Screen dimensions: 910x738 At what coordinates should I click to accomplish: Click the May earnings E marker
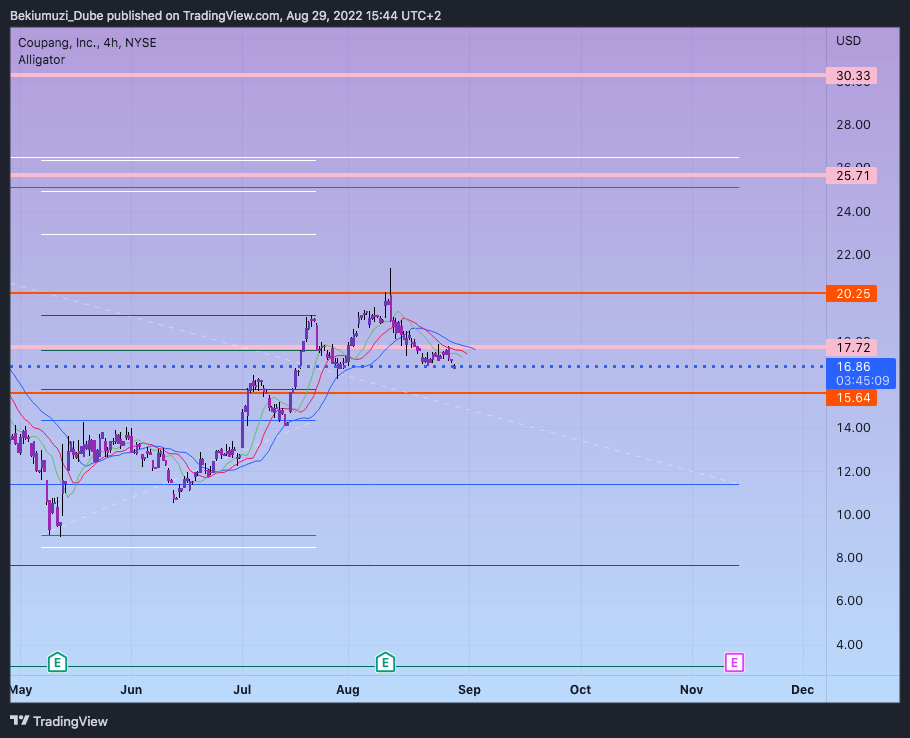[57, 662]
